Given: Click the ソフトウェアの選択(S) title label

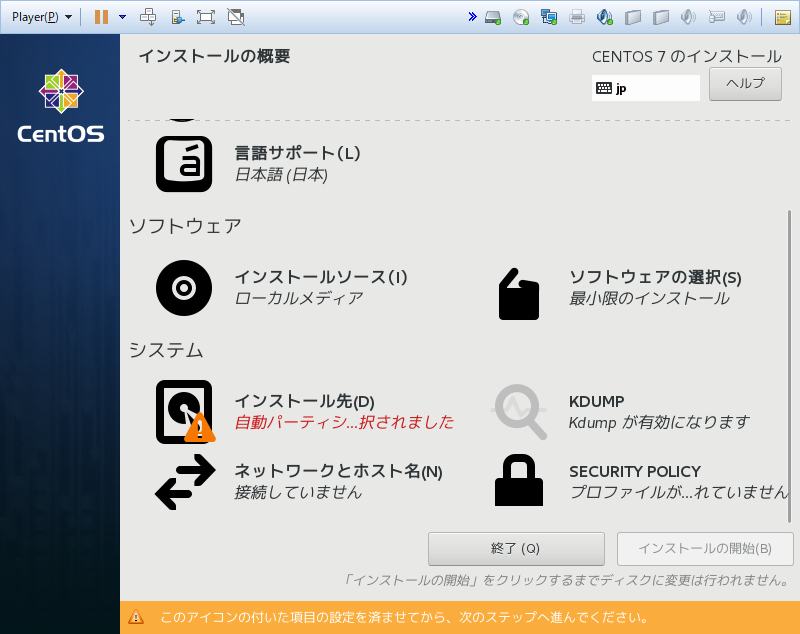Looking at the screenshot, I should 655,277.
